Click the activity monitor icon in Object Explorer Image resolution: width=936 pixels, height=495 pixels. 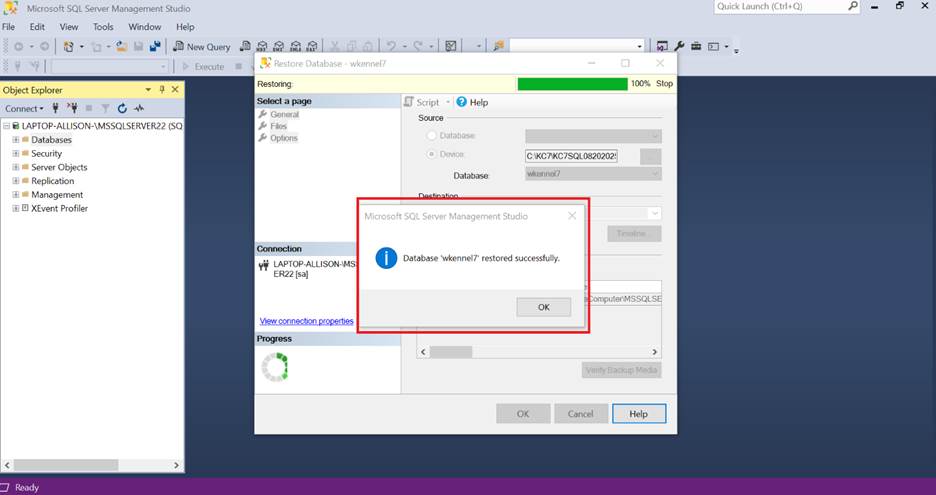click(x=139, y=108)
